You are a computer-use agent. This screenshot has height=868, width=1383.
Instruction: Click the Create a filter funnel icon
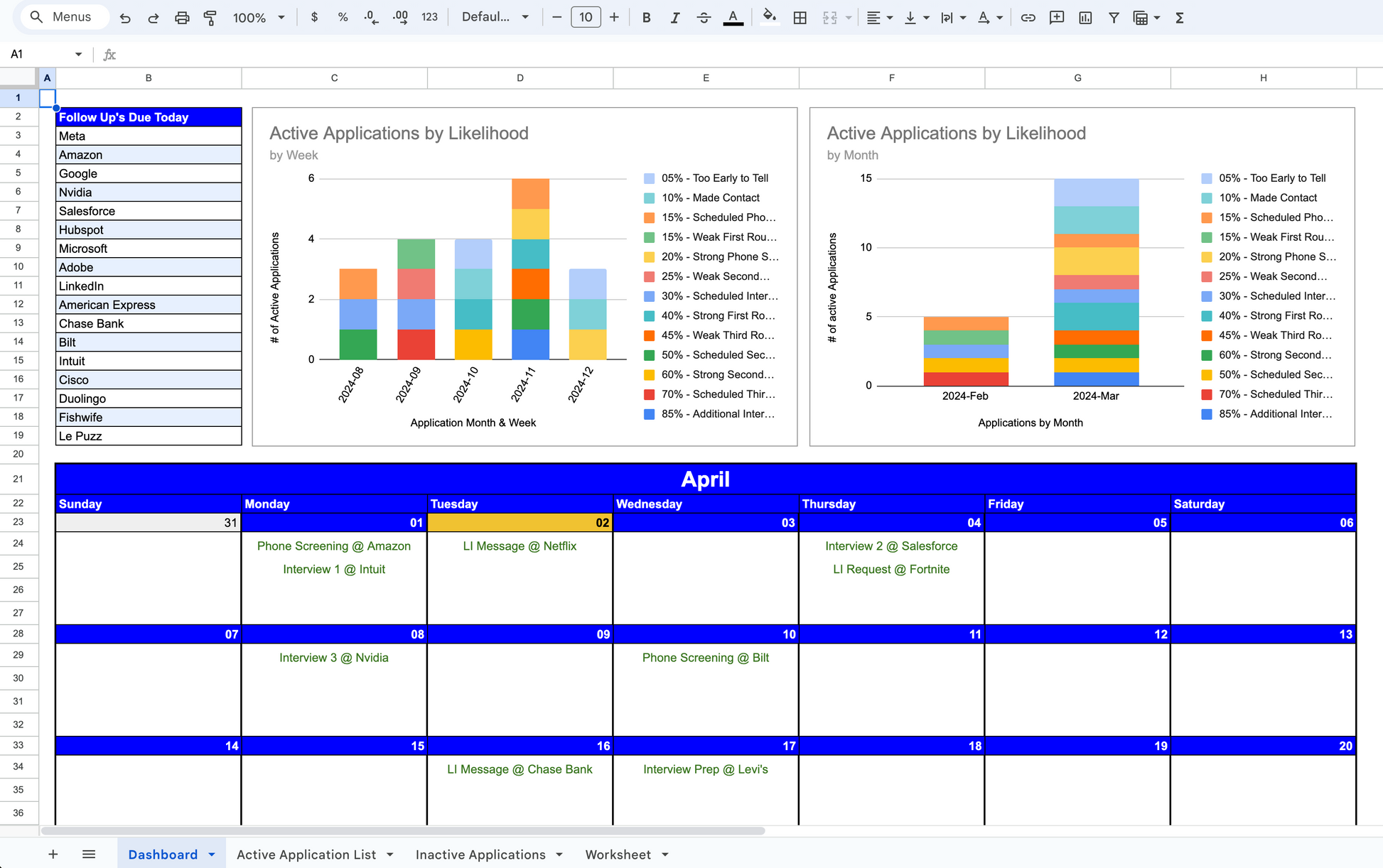[1114, 18]
